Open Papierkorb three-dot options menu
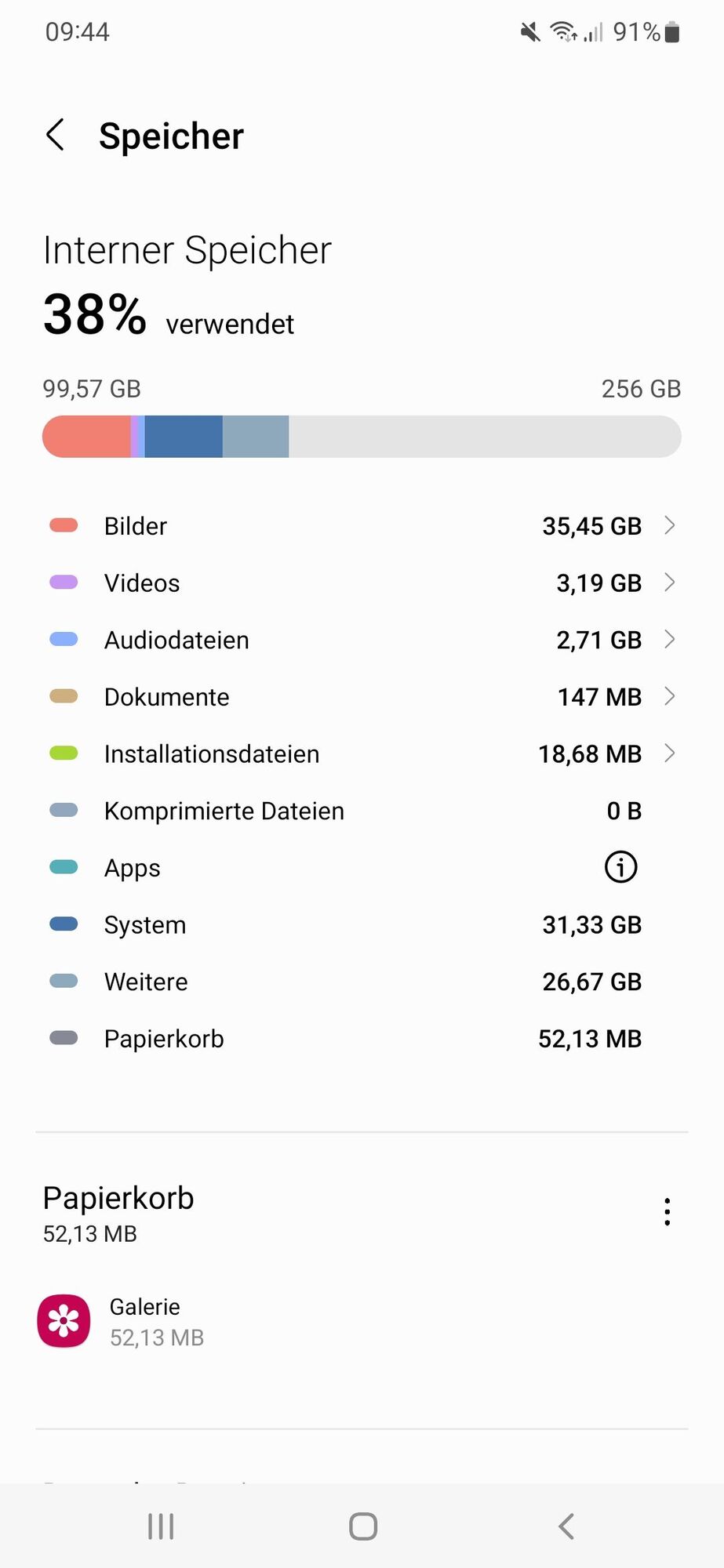 667,1212
